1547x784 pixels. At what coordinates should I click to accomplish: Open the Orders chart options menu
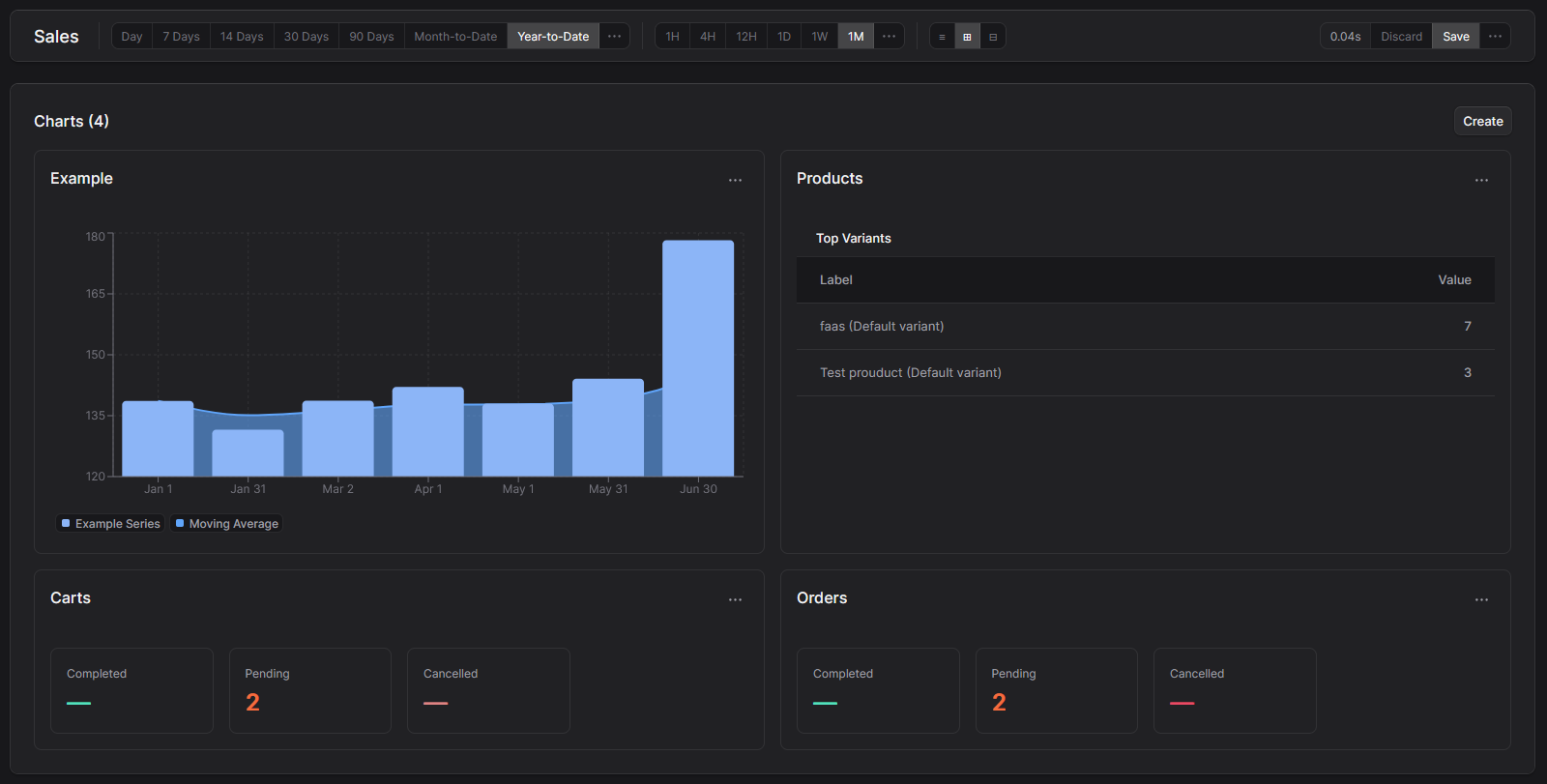1481,599
